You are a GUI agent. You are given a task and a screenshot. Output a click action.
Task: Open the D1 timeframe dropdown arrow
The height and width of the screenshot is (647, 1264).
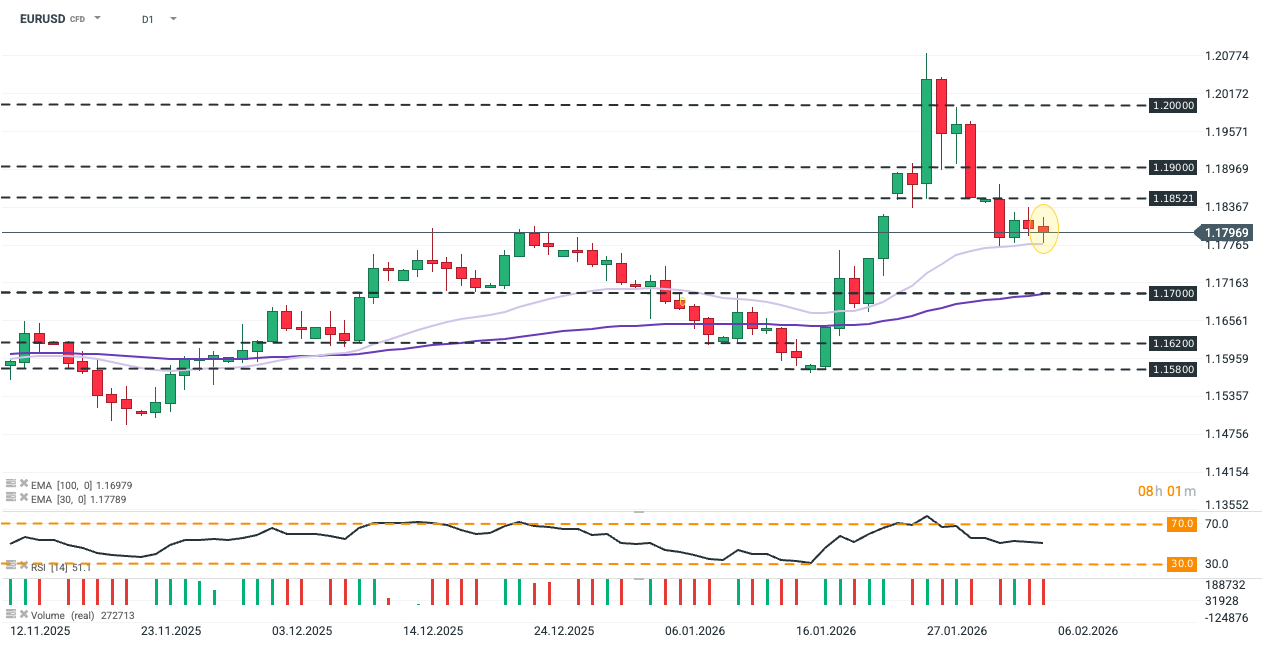(x=173, y=19)
